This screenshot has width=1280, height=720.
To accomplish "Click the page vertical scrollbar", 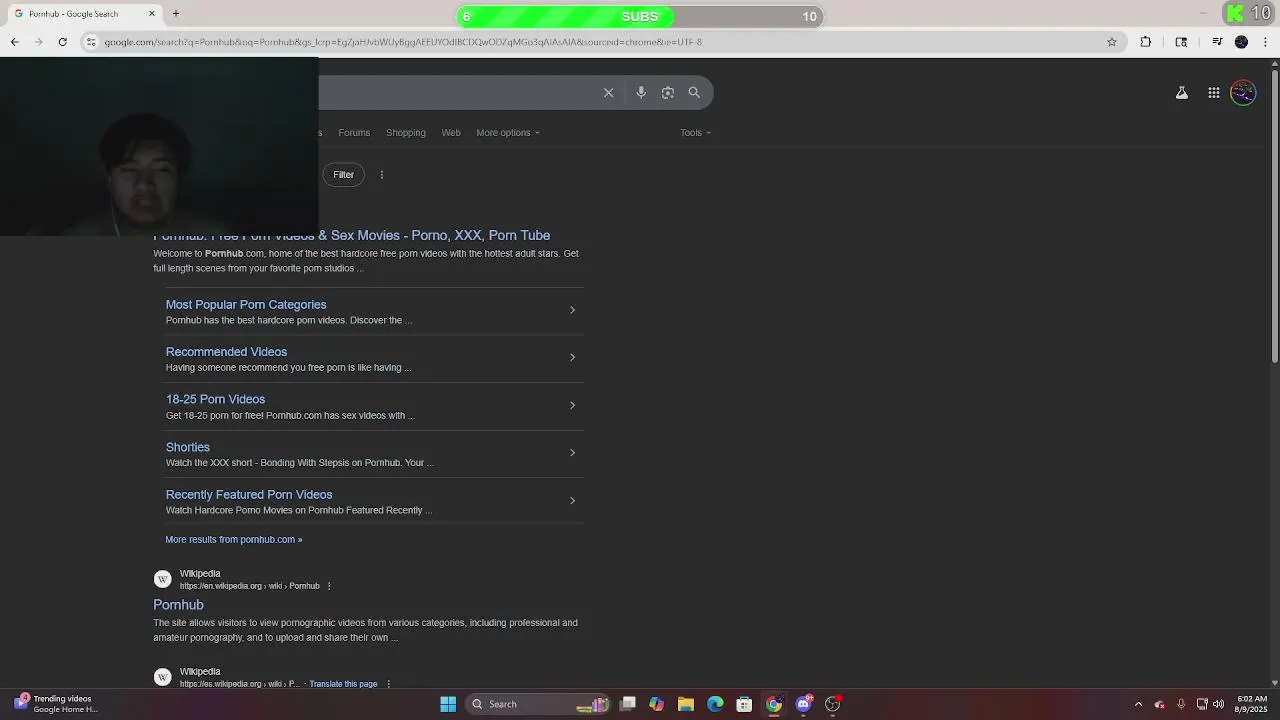I will (x=1274, y=215).
